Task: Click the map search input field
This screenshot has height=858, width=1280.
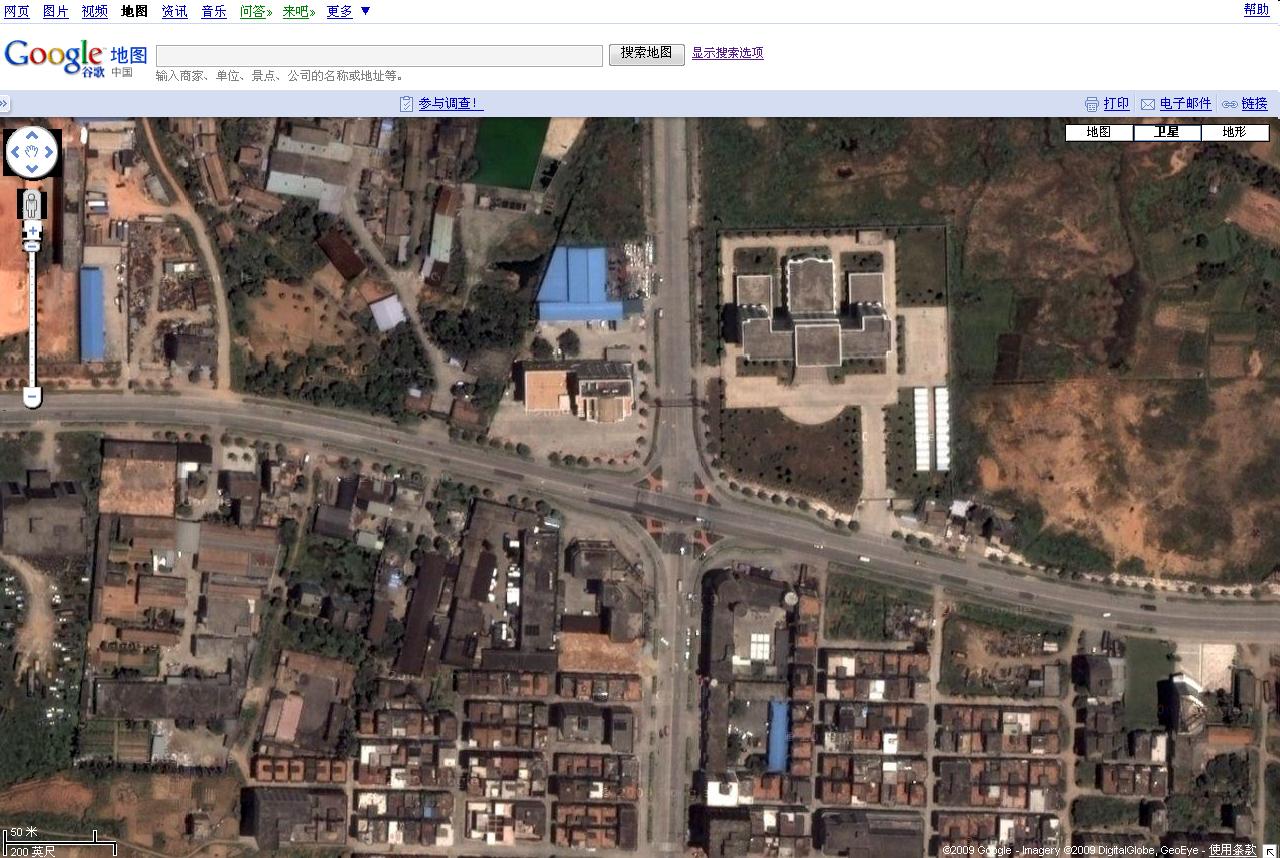Action: pyautogui.click(x=379, y=55)
